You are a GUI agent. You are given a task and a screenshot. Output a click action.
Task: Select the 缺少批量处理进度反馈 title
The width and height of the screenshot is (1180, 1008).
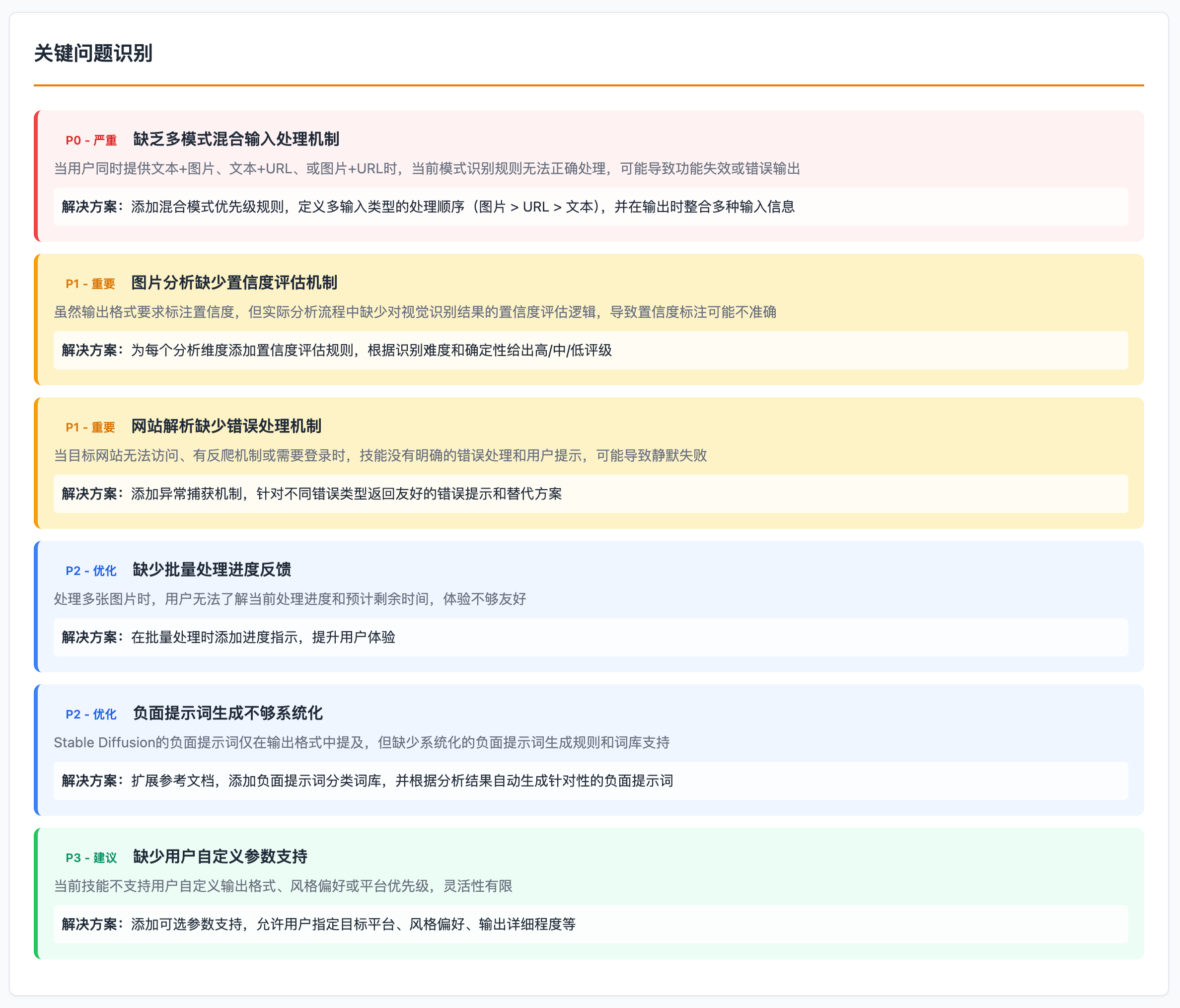pyautogui.click(x=212, y=570)
